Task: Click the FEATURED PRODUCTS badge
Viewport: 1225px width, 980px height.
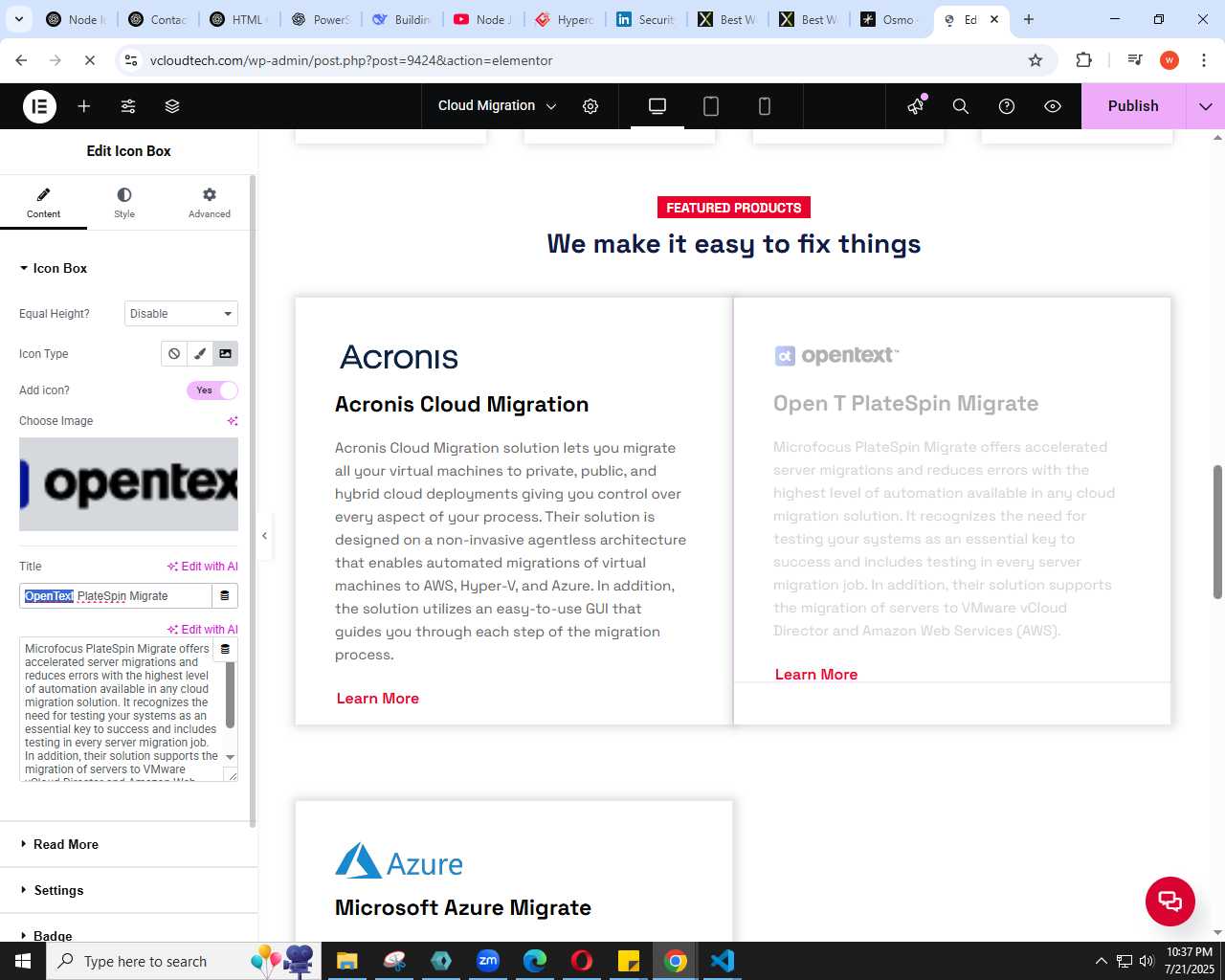Action: tap(734, 208)
